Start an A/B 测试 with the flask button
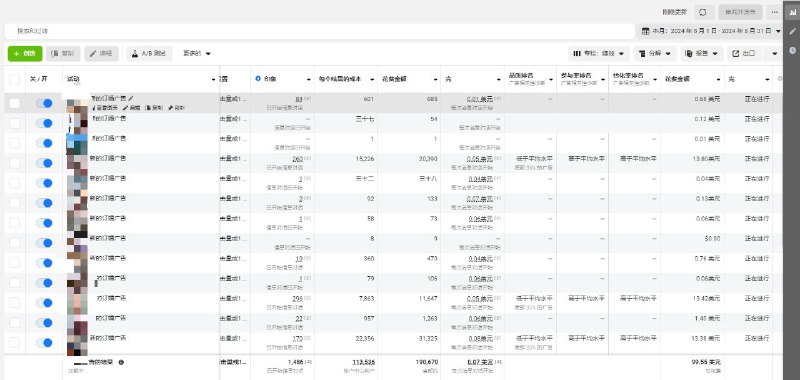The height and width of the screenshot is (380, 800). 149,54
